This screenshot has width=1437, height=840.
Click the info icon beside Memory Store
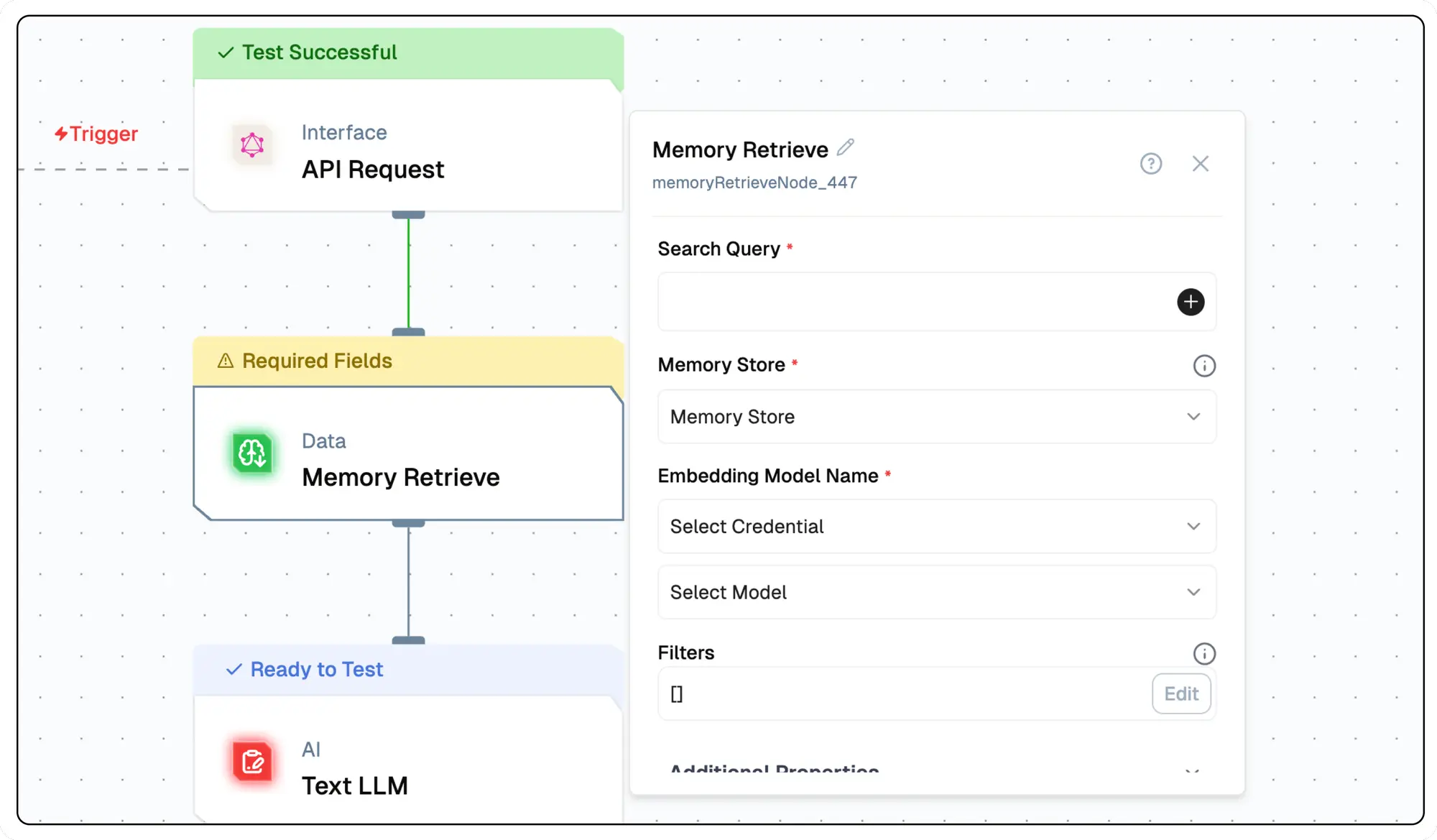[1204, 366]
